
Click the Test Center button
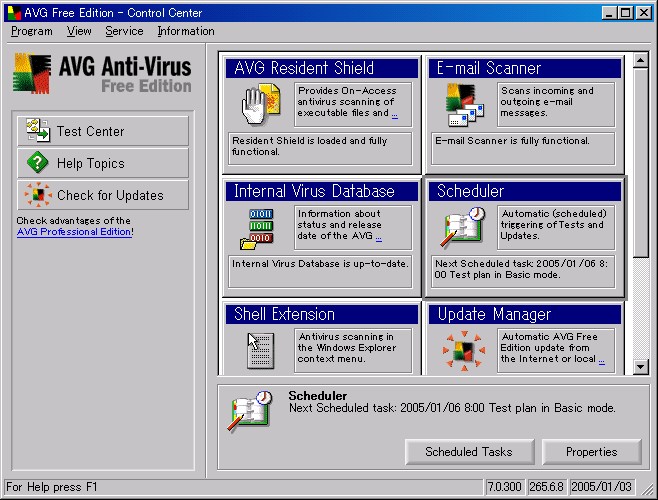103,131
